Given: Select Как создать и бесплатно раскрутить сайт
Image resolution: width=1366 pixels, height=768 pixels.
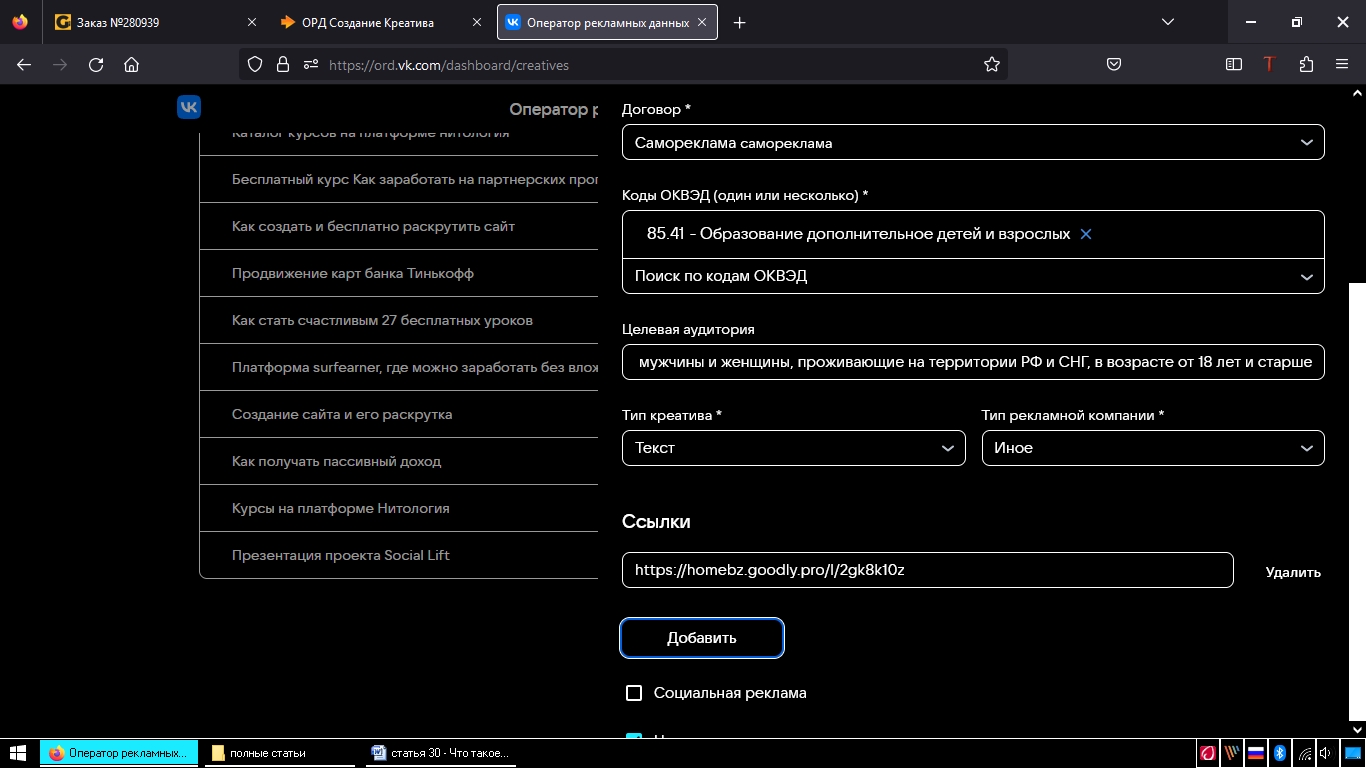Looking at the screenshot, I should coord(399,226).
